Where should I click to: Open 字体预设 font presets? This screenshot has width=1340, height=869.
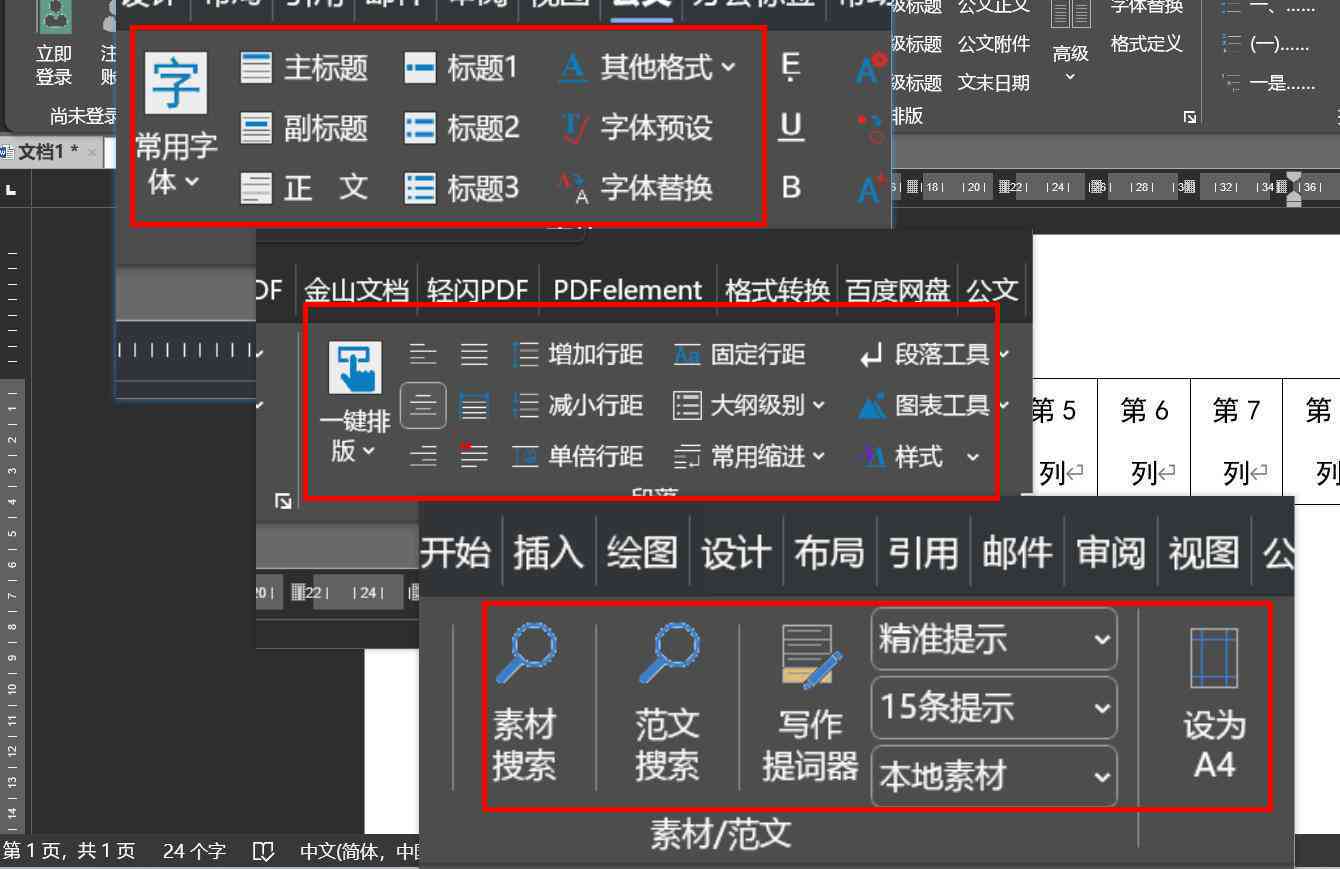pos(634,128)
